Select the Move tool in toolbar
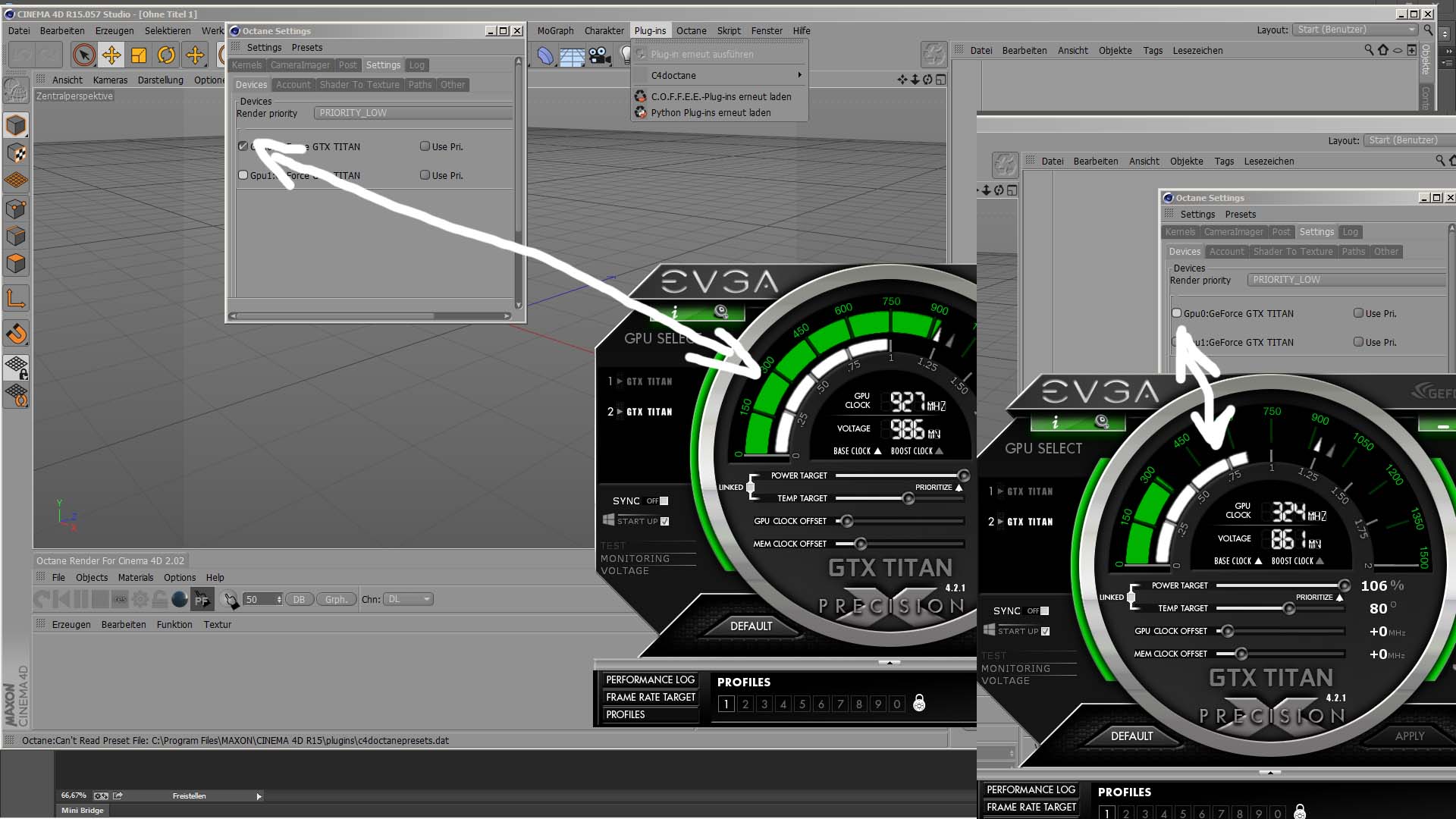The width and height of the screenshot is (1456, 819). (111, 55)
